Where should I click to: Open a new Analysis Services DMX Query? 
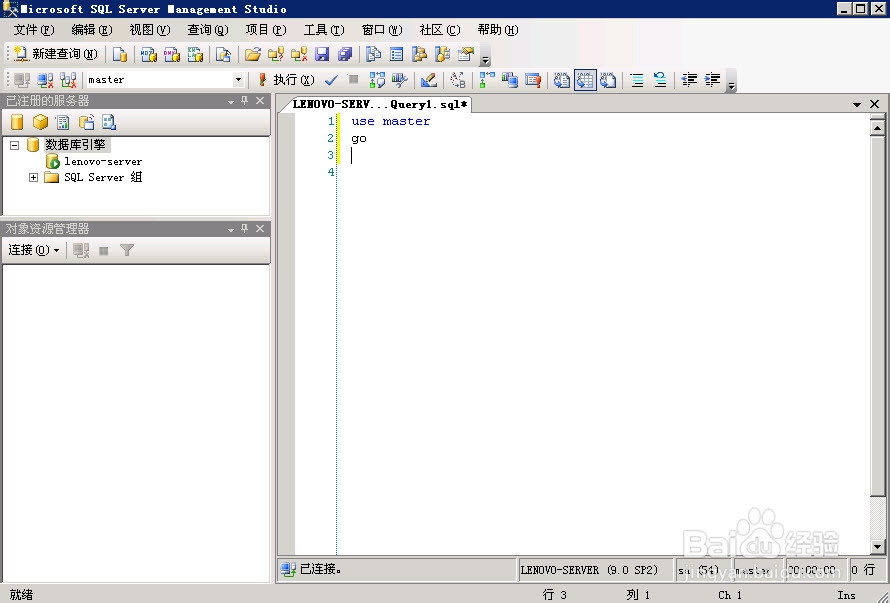pyautogui.click(x=171, y=54)
